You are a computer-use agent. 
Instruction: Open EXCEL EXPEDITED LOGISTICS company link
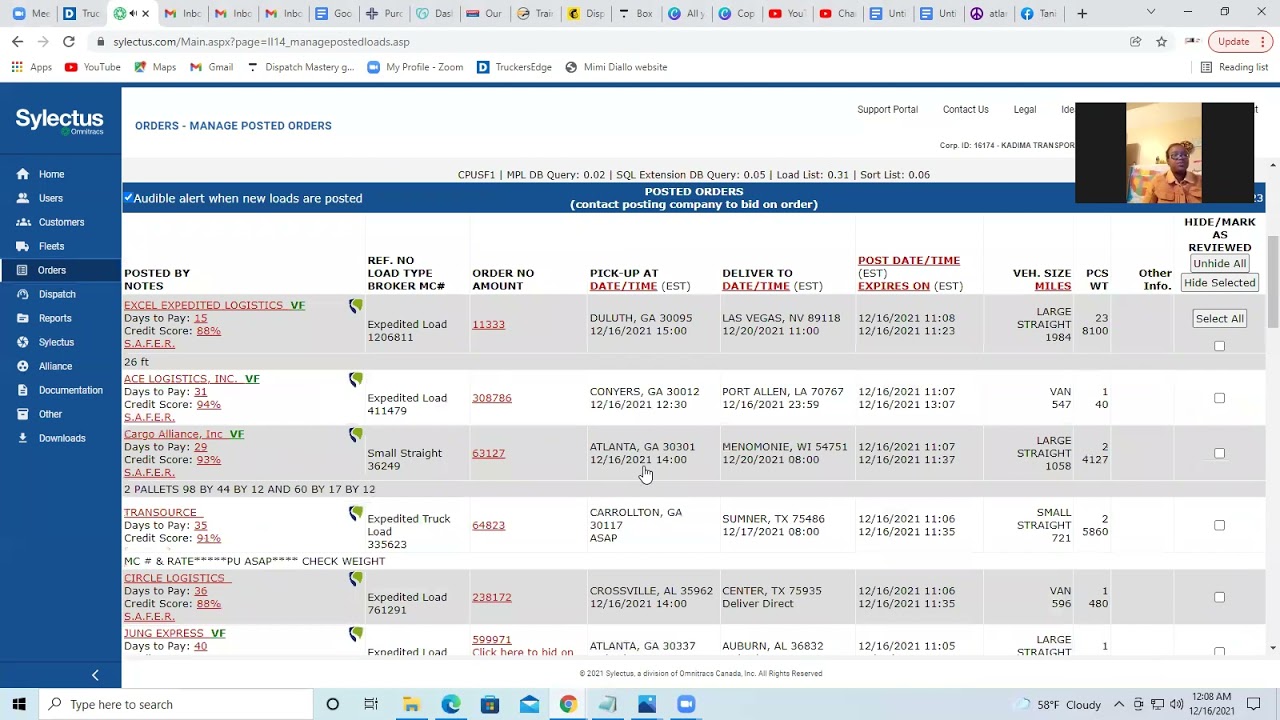(x=204, y=305)
